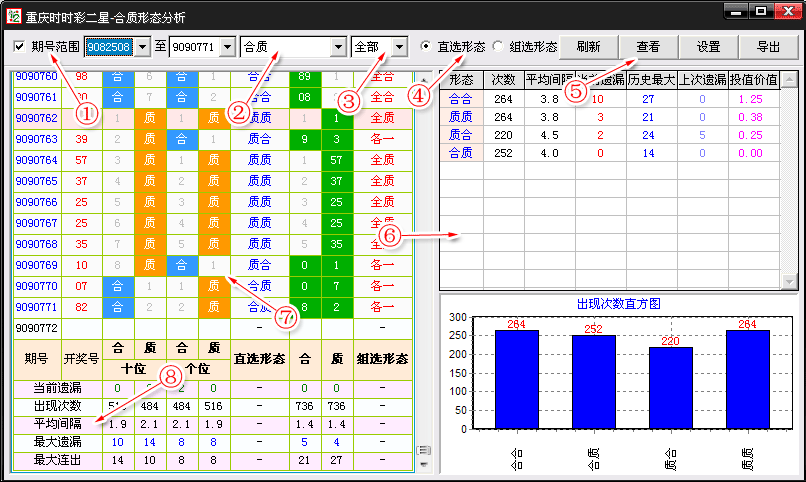Toggle the 期号范围 checkbox
Screen dimensions: 806x482
tap(20, 47)
